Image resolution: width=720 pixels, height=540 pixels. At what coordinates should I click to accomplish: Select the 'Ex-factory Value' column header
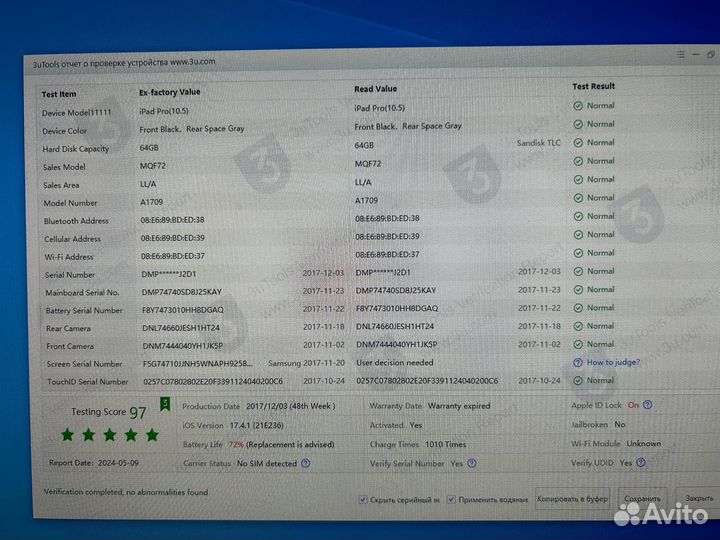pyautogui.click(x=169, y=92)
